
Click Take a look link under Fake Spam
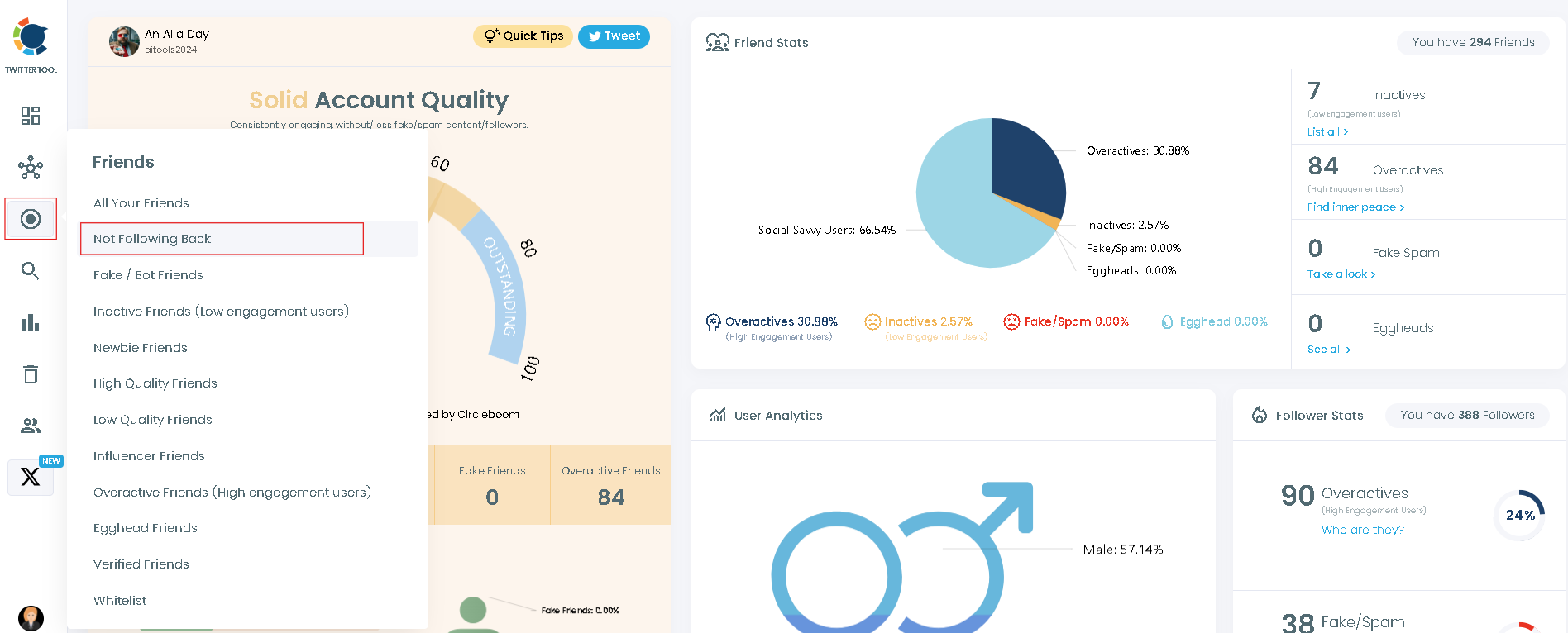[1341, 274]
